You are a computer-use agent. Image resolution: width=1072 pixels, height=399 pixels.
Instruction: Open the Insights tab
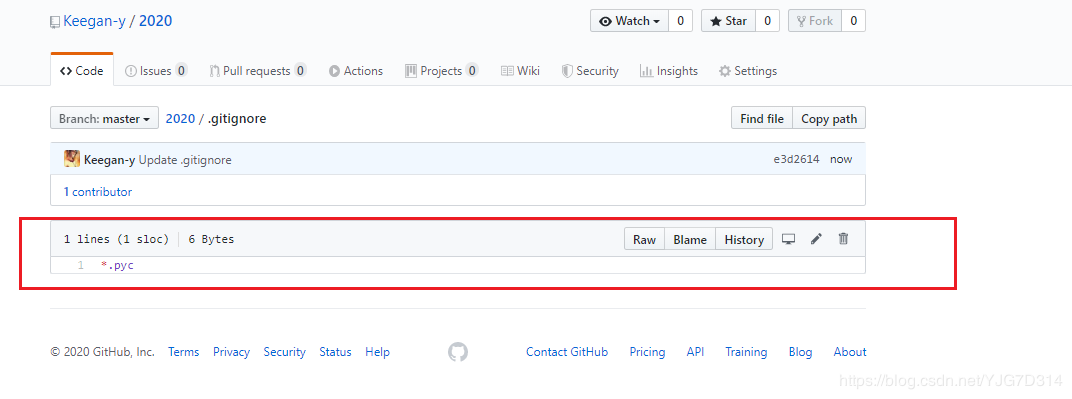pyautogui.click(x=669, y=70)
